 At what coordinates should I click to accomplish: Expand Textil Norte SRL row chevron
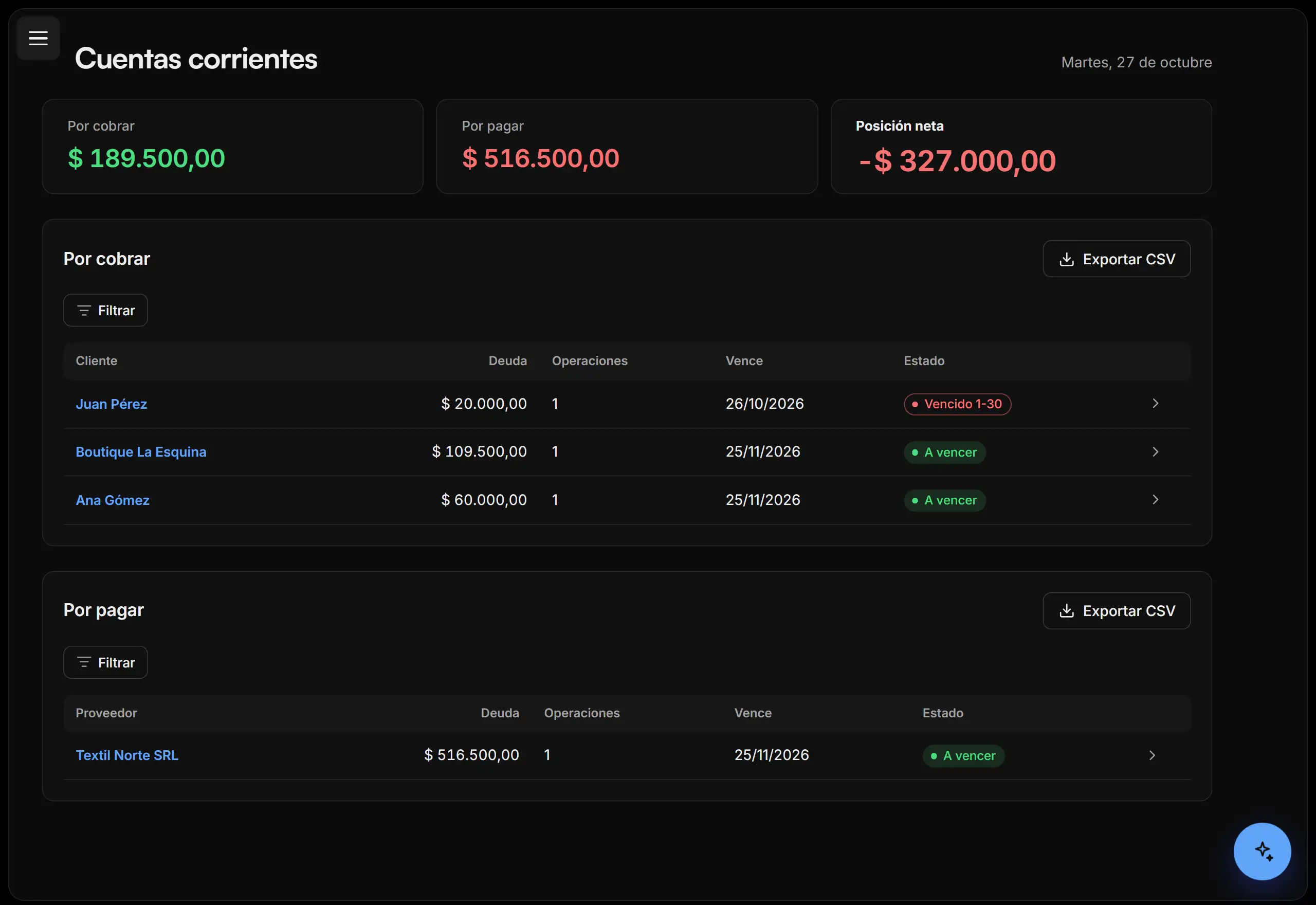point(1151,755)
